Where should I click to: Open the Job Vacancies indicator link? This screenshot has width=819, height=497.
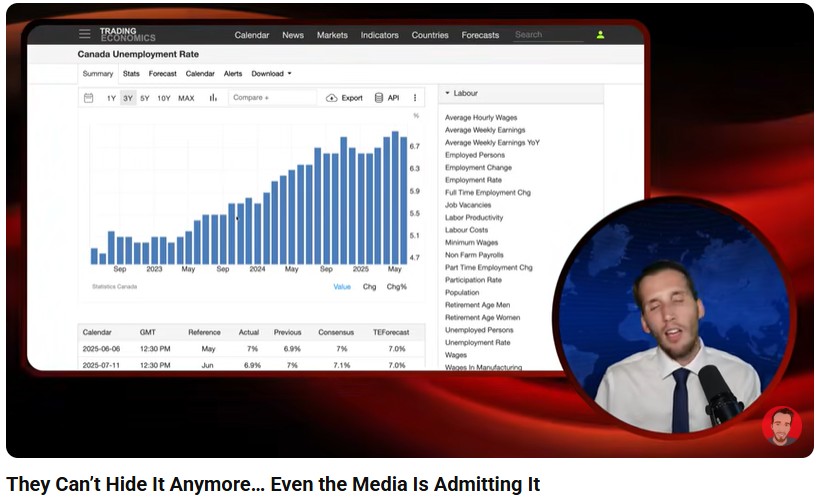click(x=468, y=205)
